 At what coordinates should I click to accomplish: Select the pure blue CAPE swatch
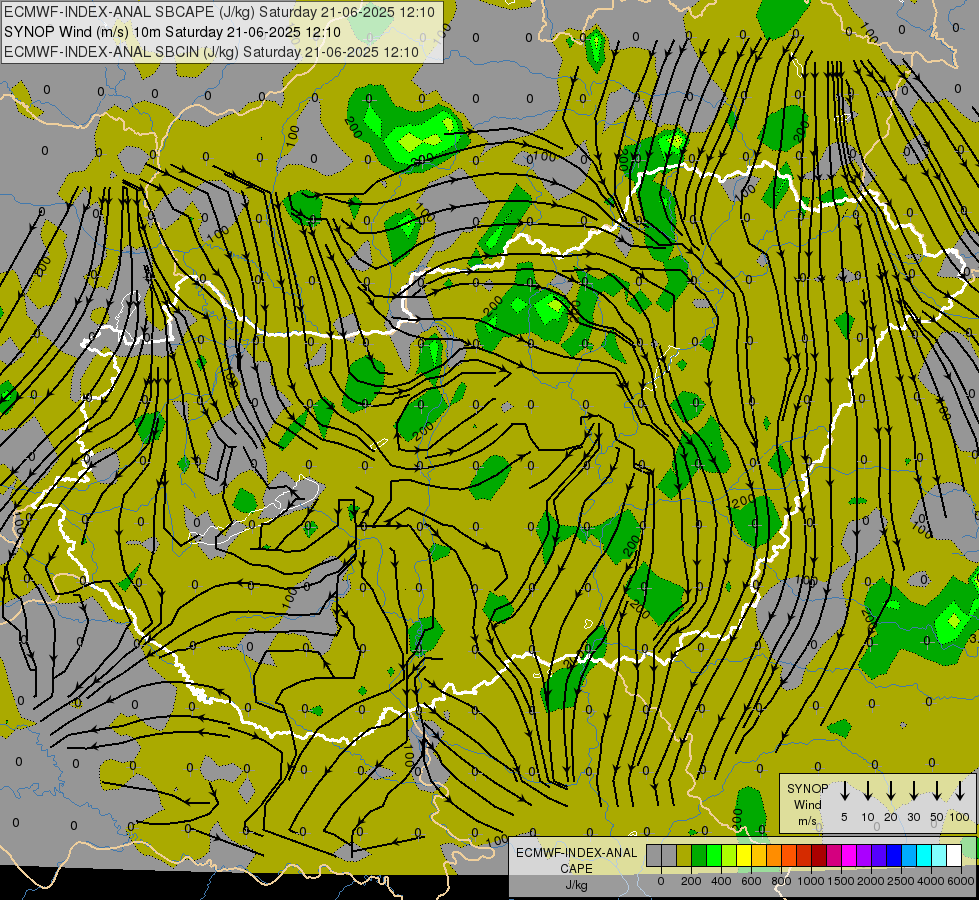click(x=895, y=855)
